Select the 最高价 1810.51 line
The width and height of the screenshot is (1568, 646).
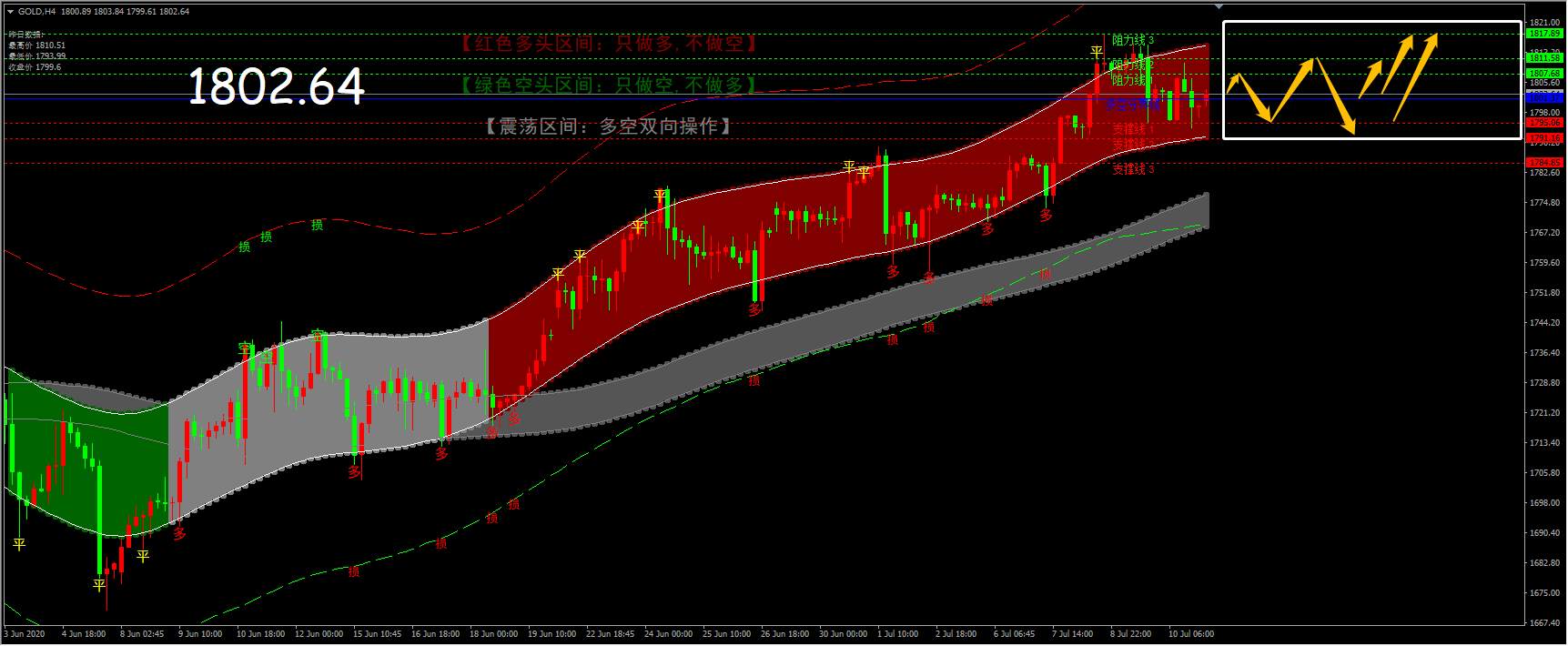pyautogui.click(x=36, y=45)
